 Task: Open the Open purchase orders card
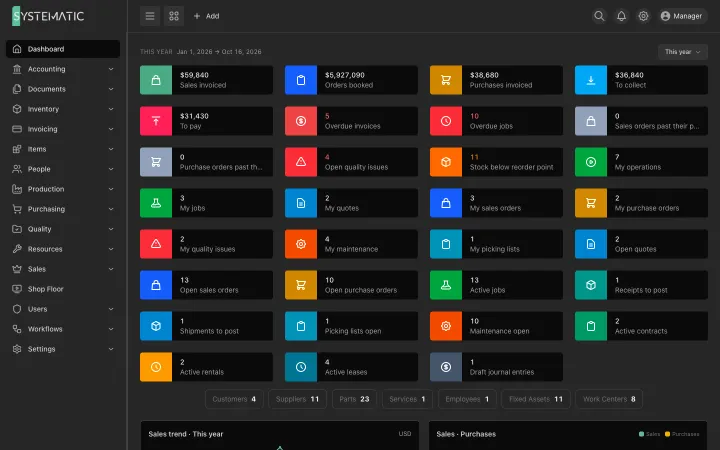pos(351,285)
